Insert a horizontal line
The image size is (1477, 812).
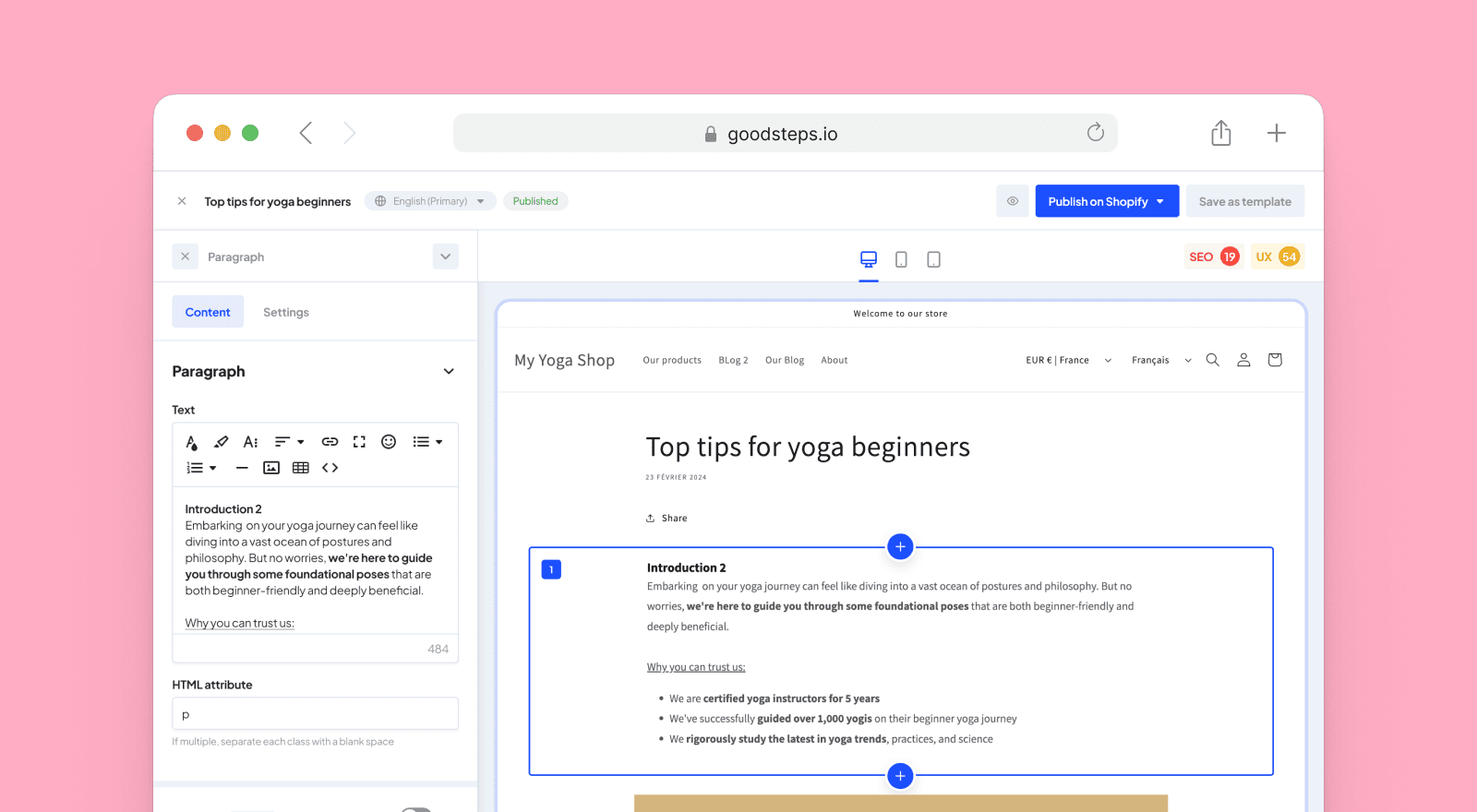click(242, 468)
